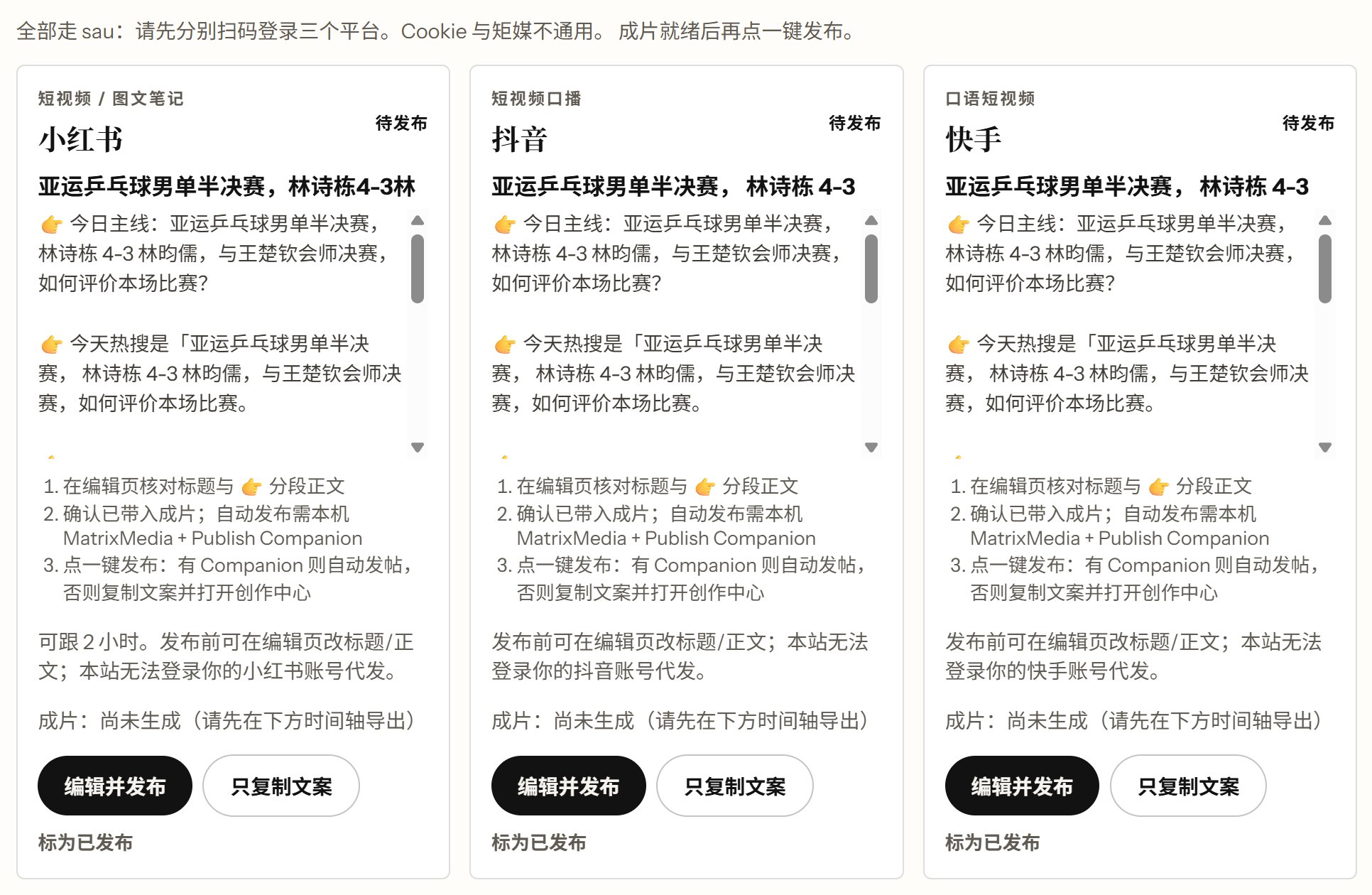Click 编辑并发布 button on 快手 card
Image resolution: width=1372 pixels, height=895 pixels.
pos(1022,786)
